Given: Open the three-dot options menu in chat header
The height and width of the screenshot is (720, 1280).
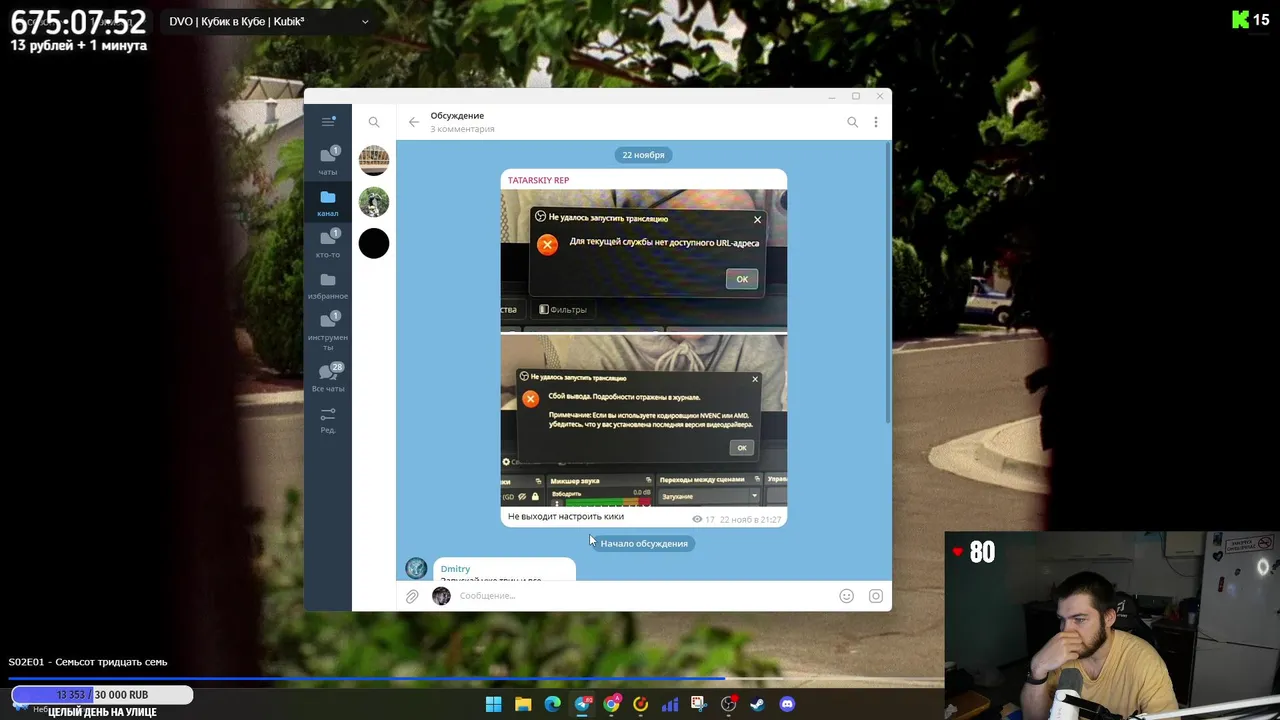Looking at the screenshot, I should pyautogui.click(x=876, y=122).
